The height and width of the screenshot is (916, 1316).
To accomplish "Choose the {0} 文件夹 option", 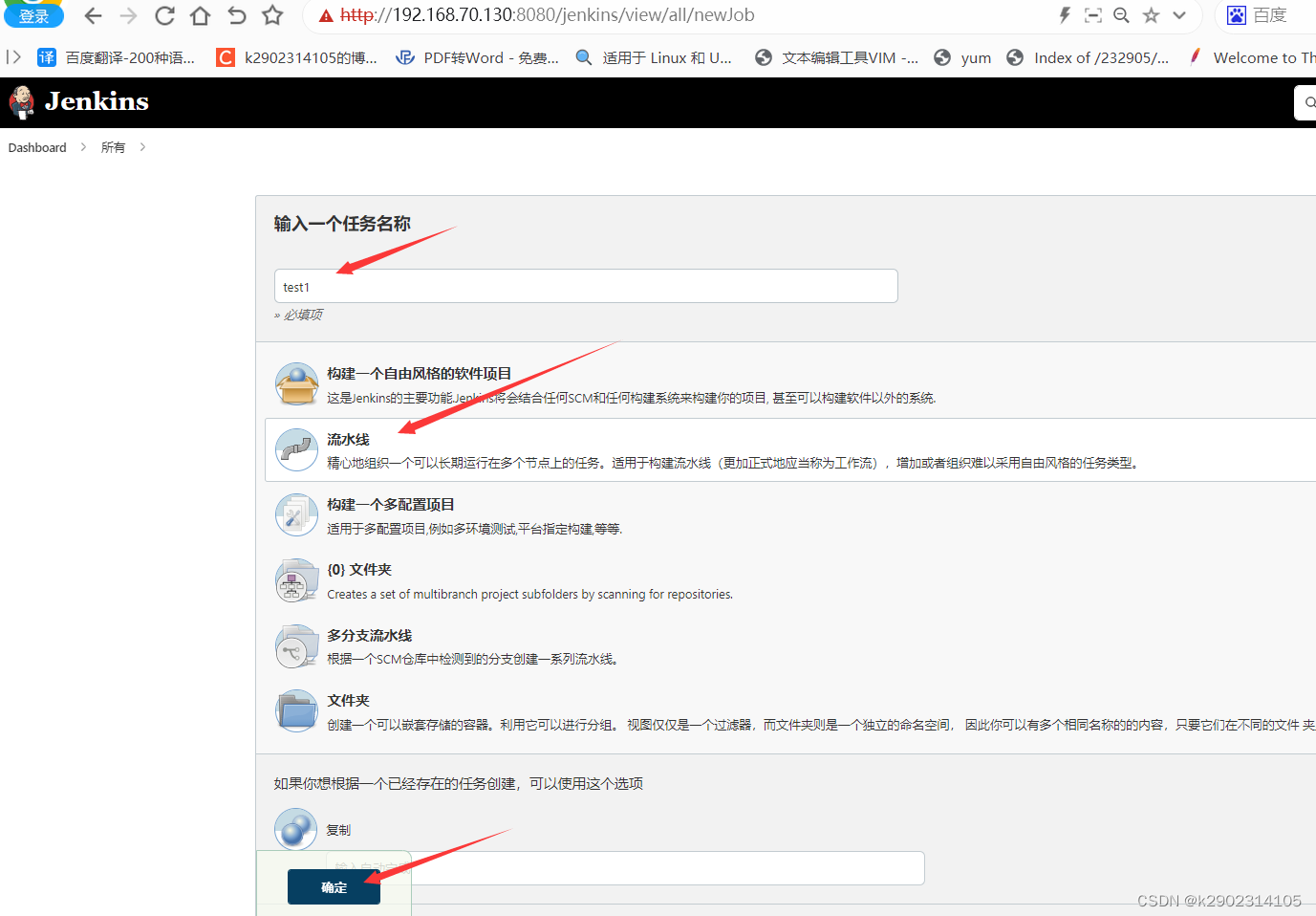I will (x=359, y=570).
